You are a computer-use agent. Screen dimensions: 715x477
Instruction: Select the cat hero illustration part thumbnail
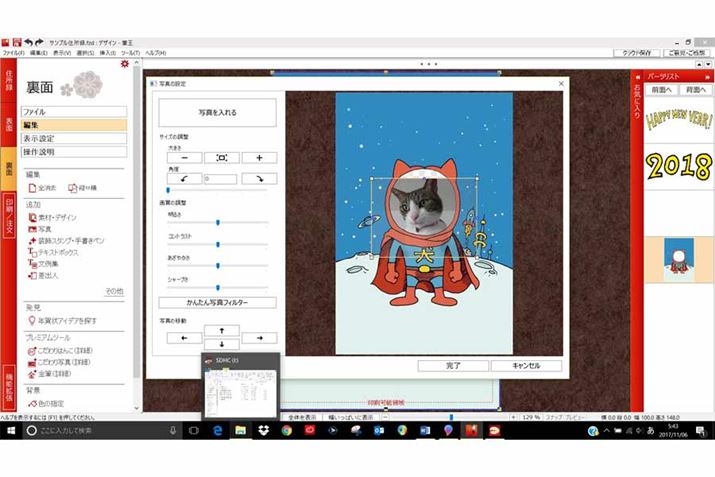coord(679,259)
